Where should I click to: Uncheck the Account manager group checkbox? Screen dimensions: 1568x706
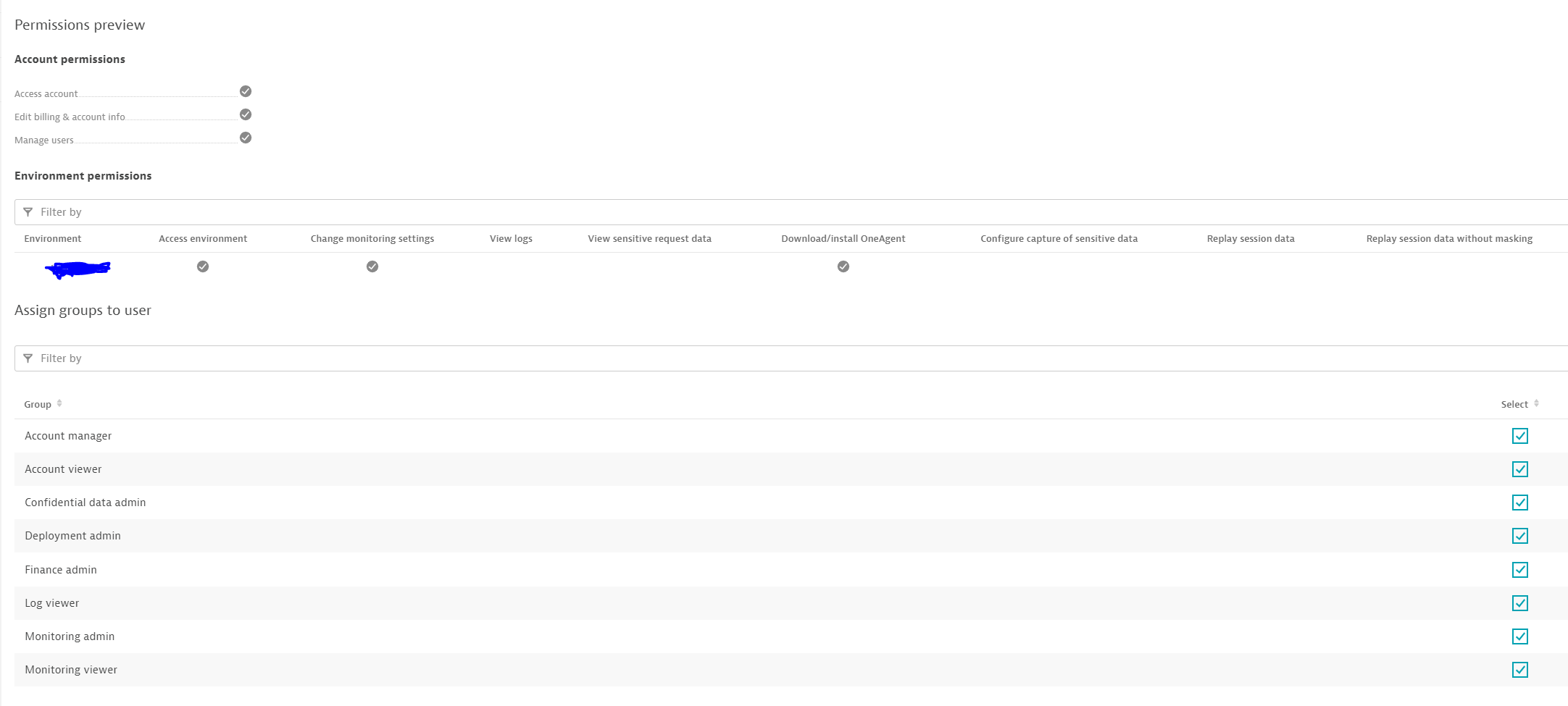click(x=1519, y=436)
